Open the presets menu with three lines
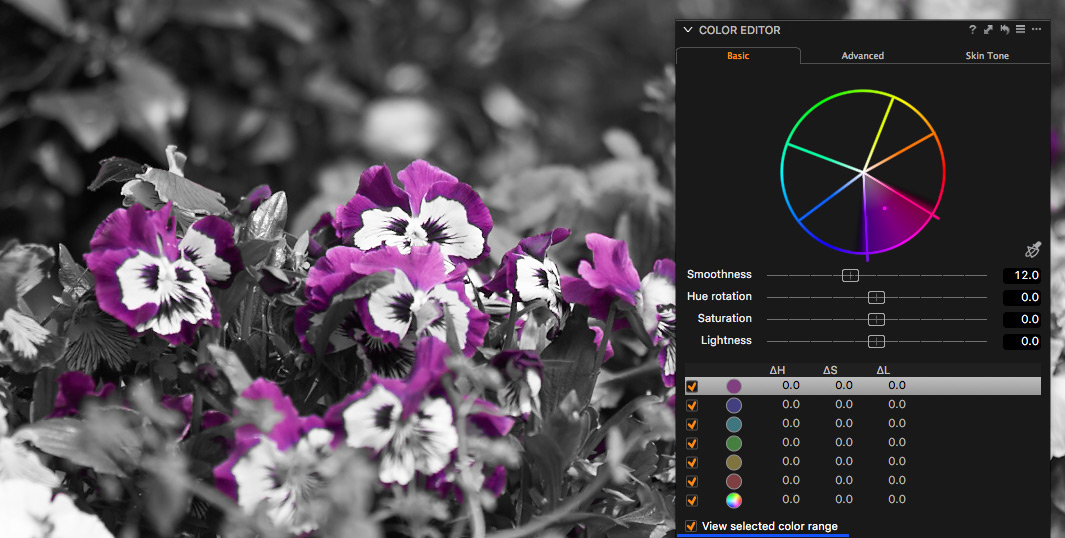The image size is (1065, 538). coord(1020,29)
